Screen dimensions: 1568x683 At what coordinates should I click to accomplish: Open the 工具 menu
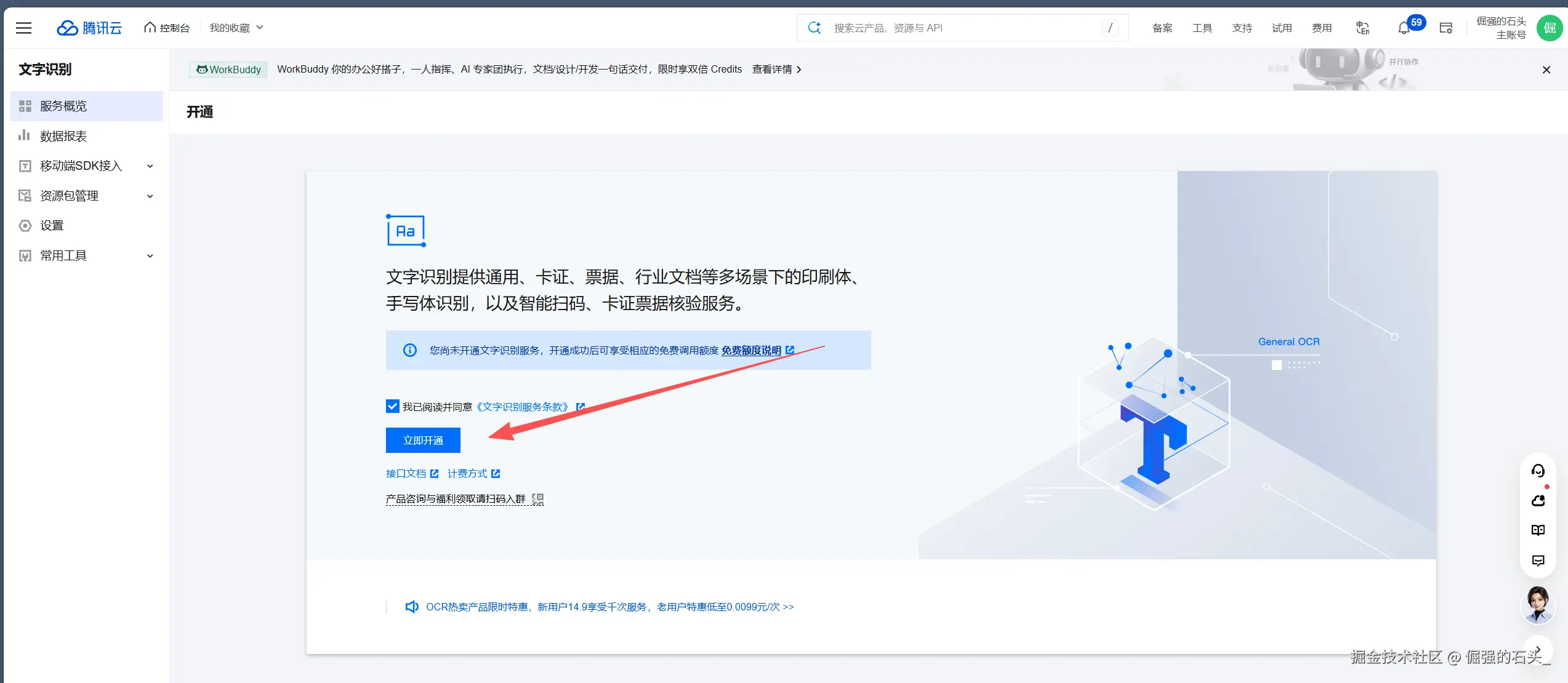coord(1202,28)
